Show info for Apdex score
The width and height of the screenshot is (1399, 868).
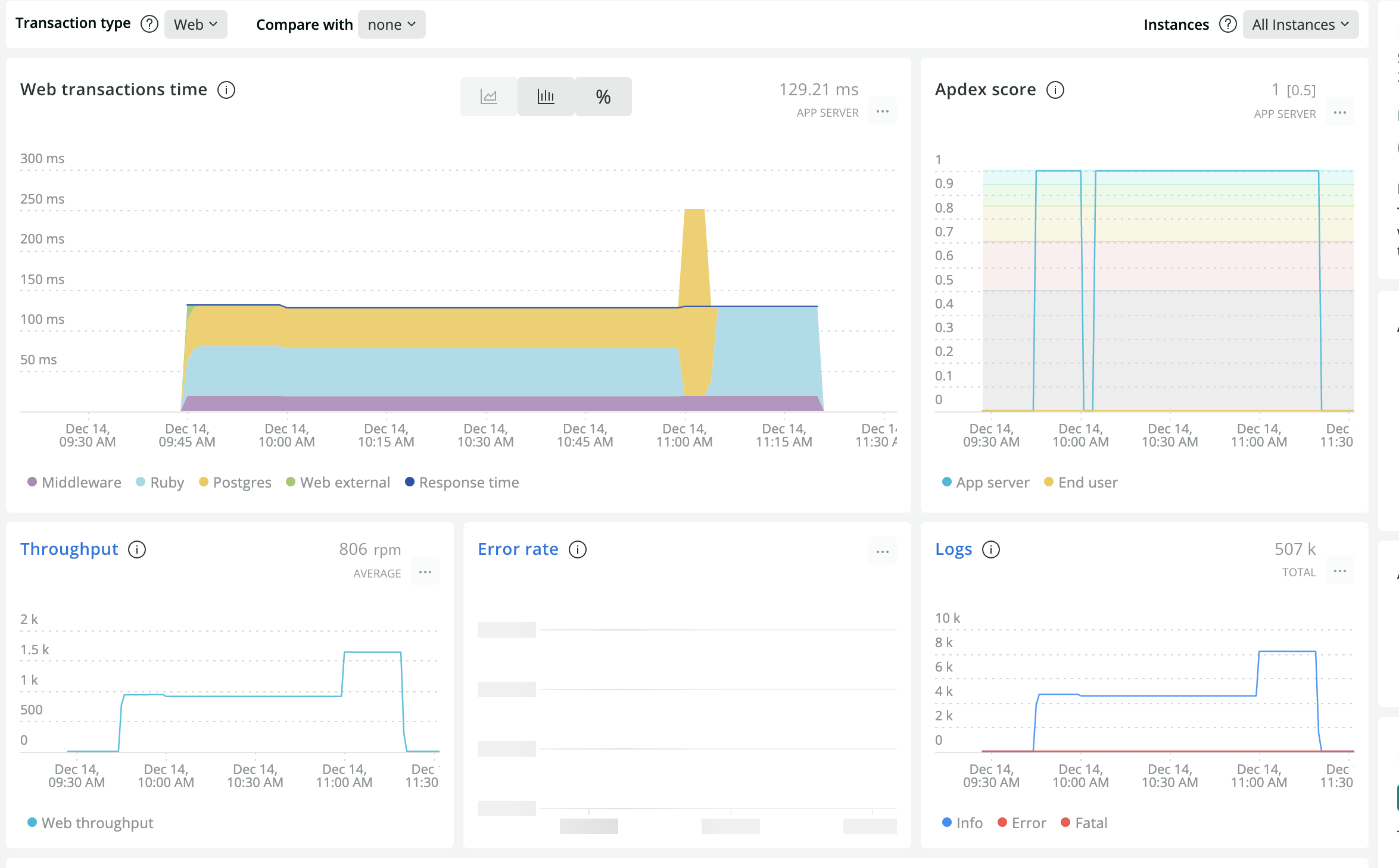click(x=1055, y=90)
